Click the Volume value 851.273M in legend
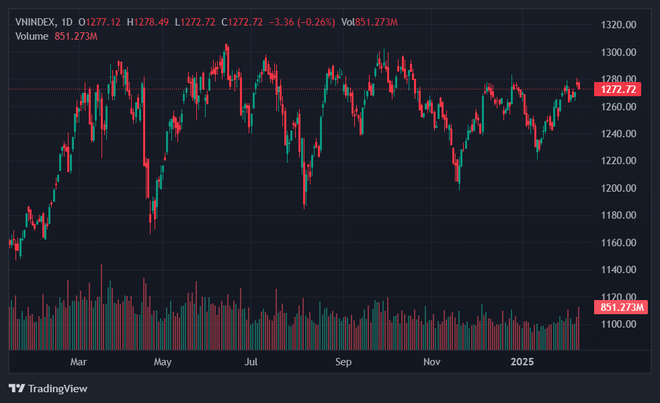 coord(76,36)
